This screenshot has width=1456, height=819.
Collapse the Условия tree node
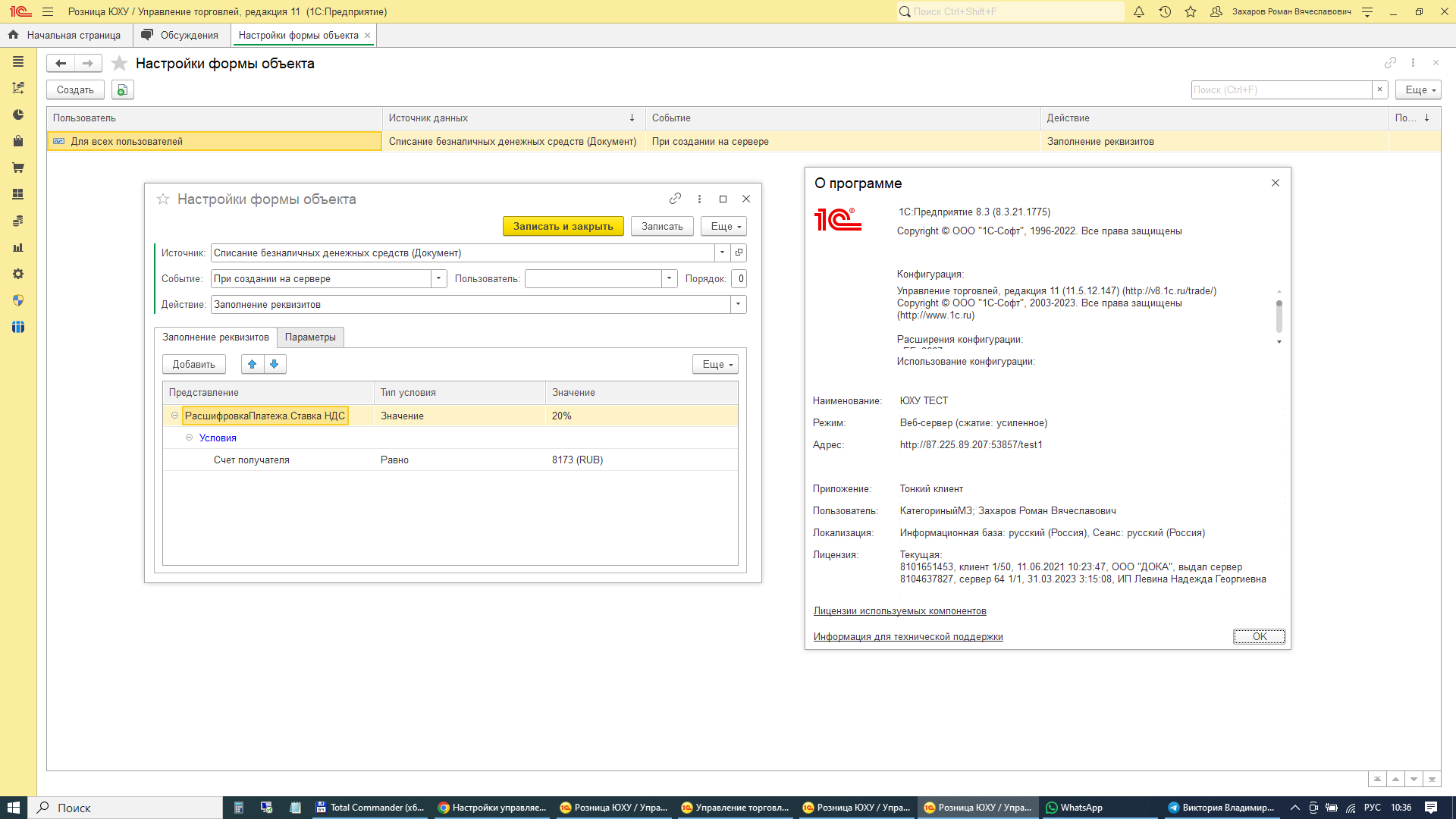click(189, 438)
